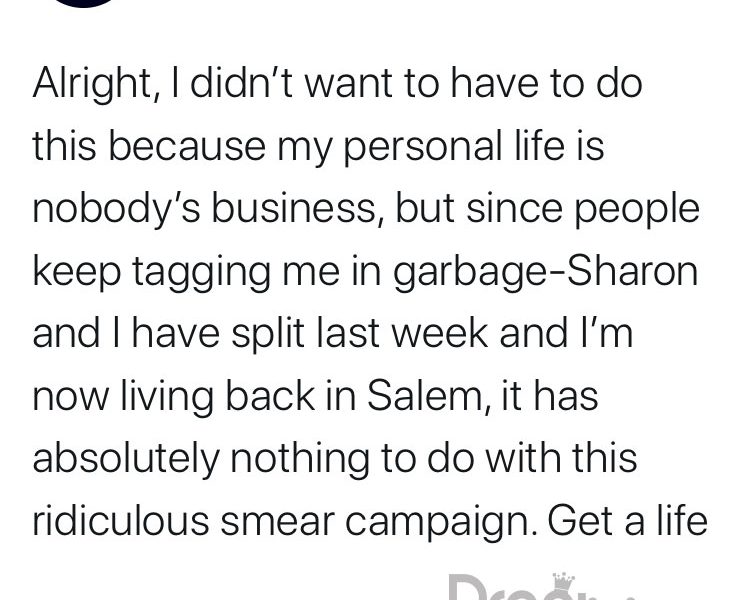Click the word "living" in the post
Image resolution: width=750 pixels, height=600 pixels.
(166, 397)
